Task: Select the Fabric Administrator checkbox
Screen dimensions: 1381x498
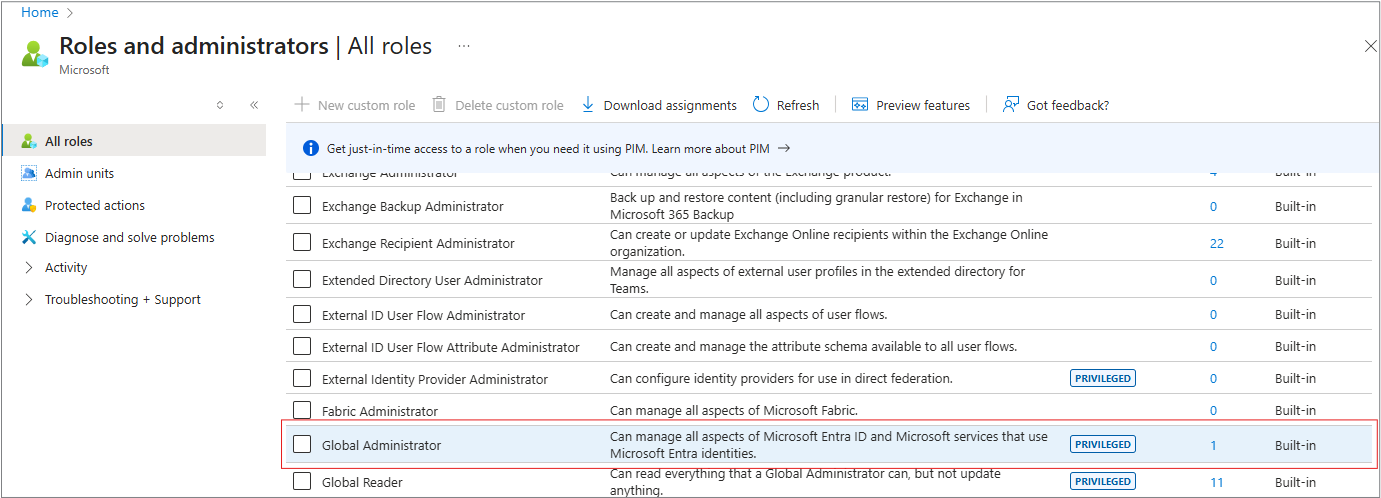Action: (x=302, y=410)
